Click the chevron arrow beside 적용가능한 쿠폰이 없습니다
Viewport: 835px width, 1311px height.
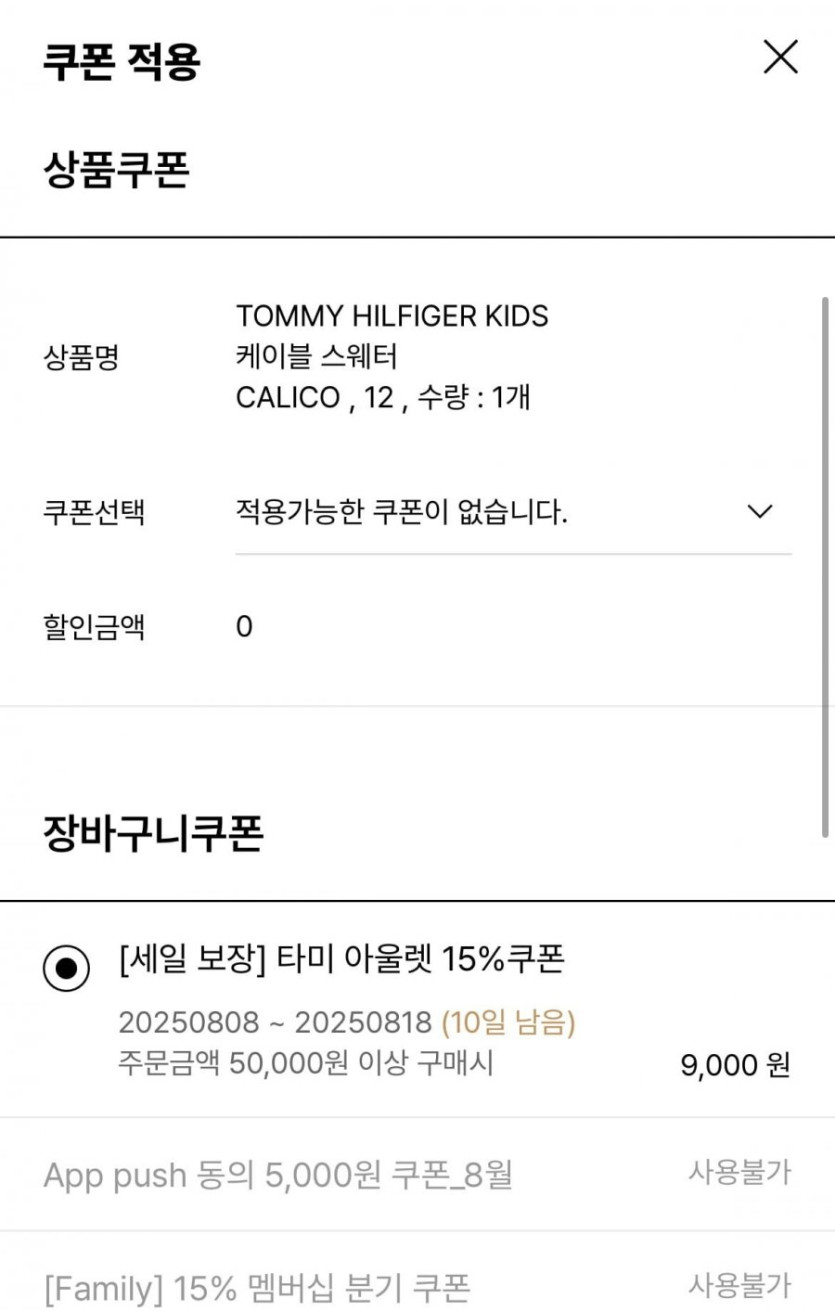[x=760, y=512]
